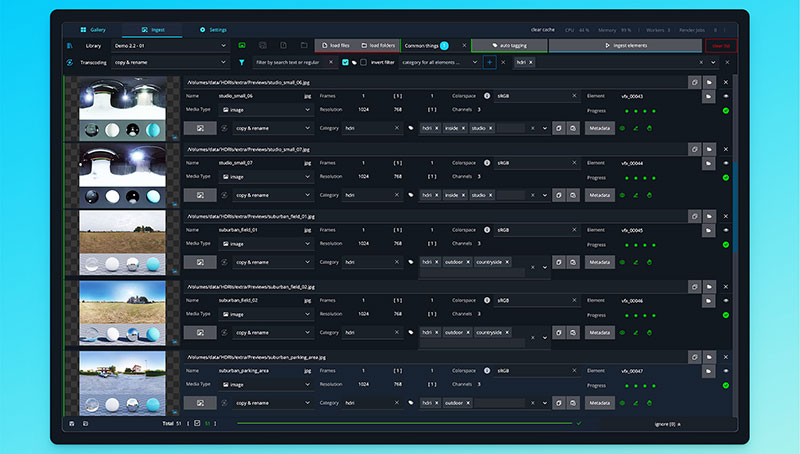Remove the studio tag from studio_small_07
The image size is (800, 454).
click(x=490, y=195)
